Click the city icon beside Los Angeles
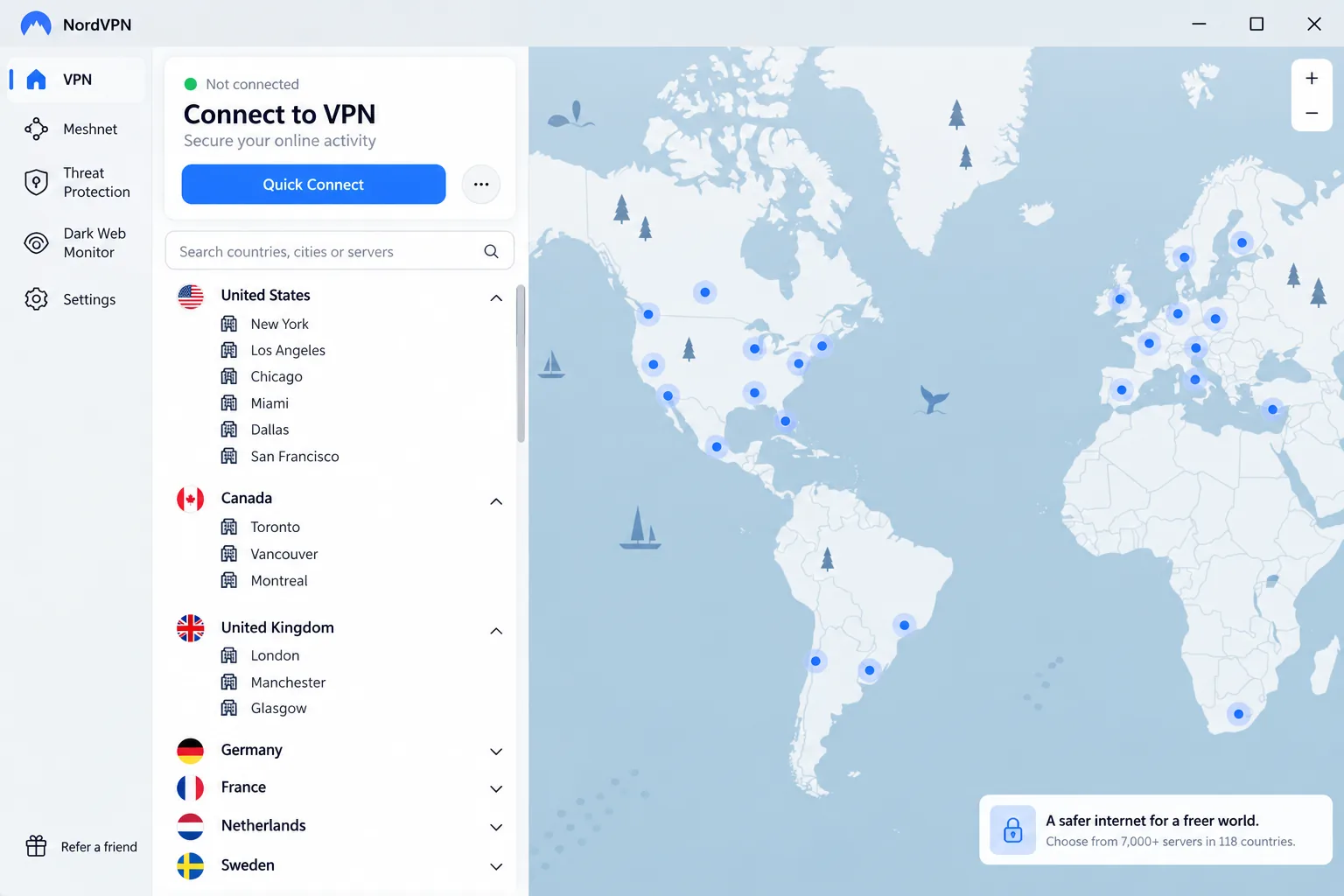Viewport: 1344px width, 896px height. click(229, 350)
